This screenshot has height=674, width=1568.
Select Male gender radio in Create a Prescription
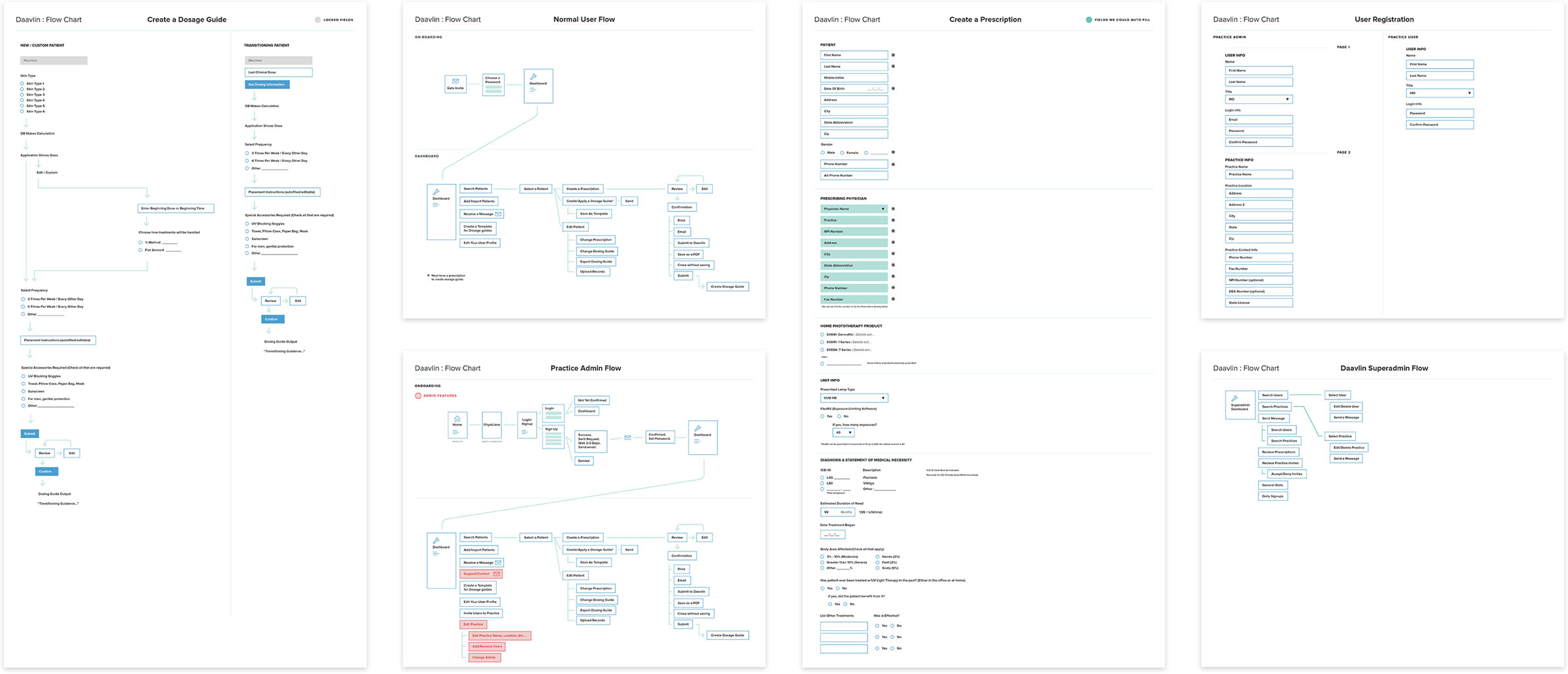tap(823, 153)
